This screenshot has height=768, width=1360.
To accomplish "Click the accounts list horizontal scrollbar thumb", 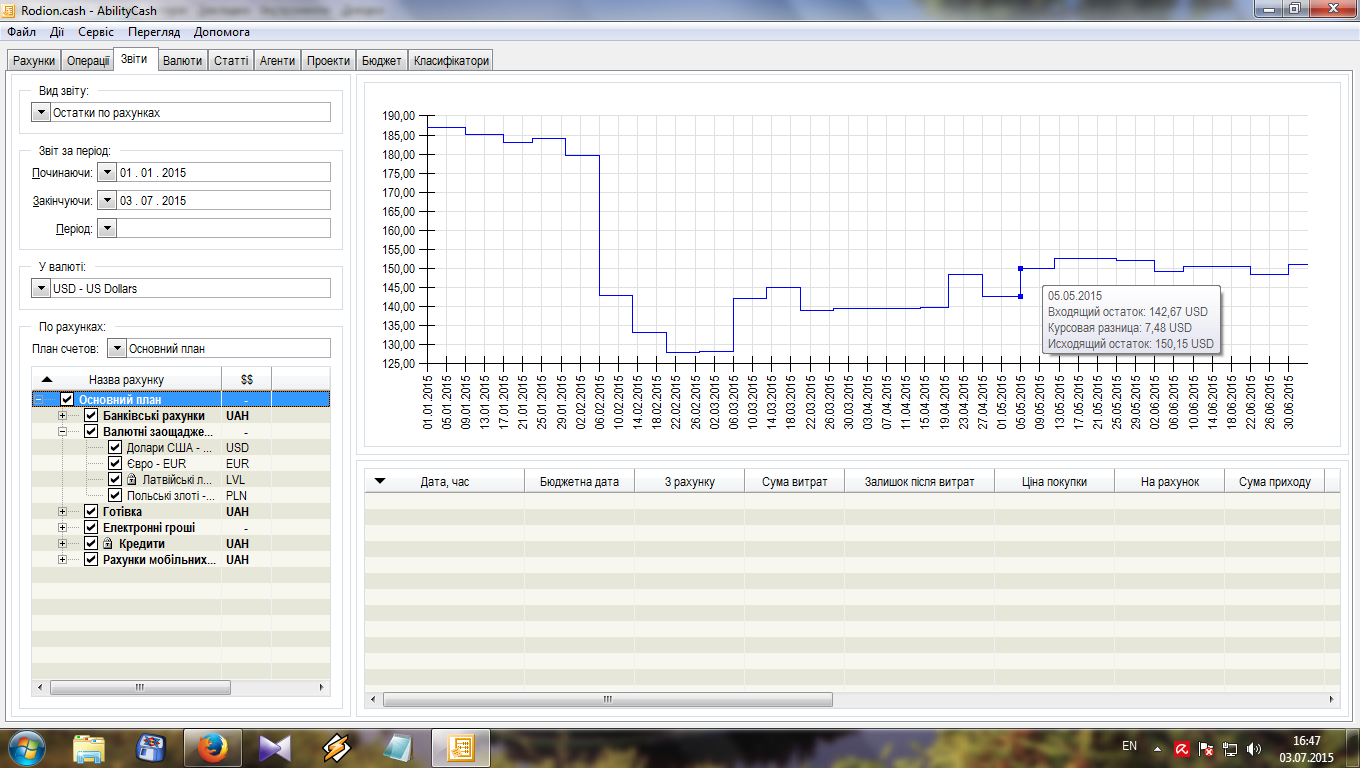I will click(x=140, y=688).
